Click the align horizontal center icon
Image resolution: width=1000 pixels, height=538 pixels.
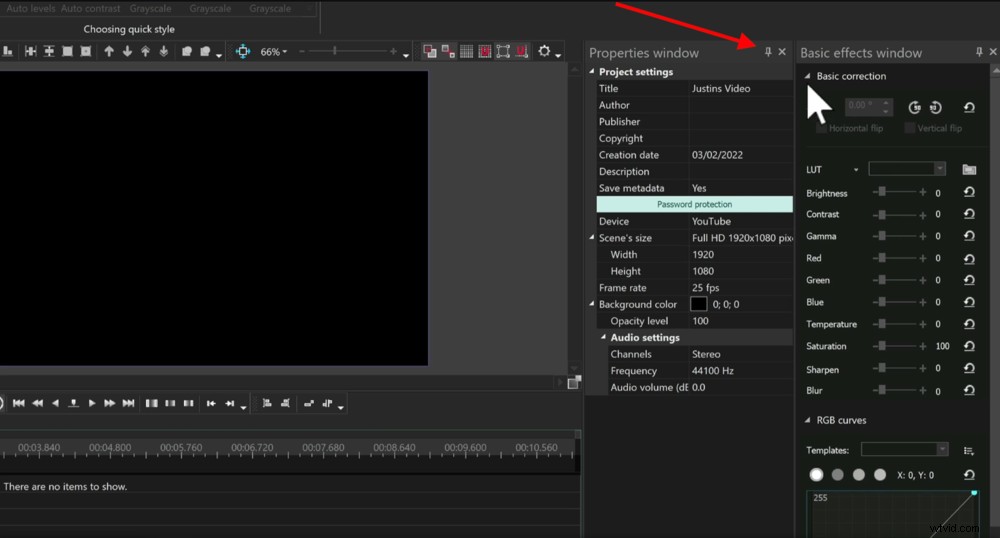[31, 51]
